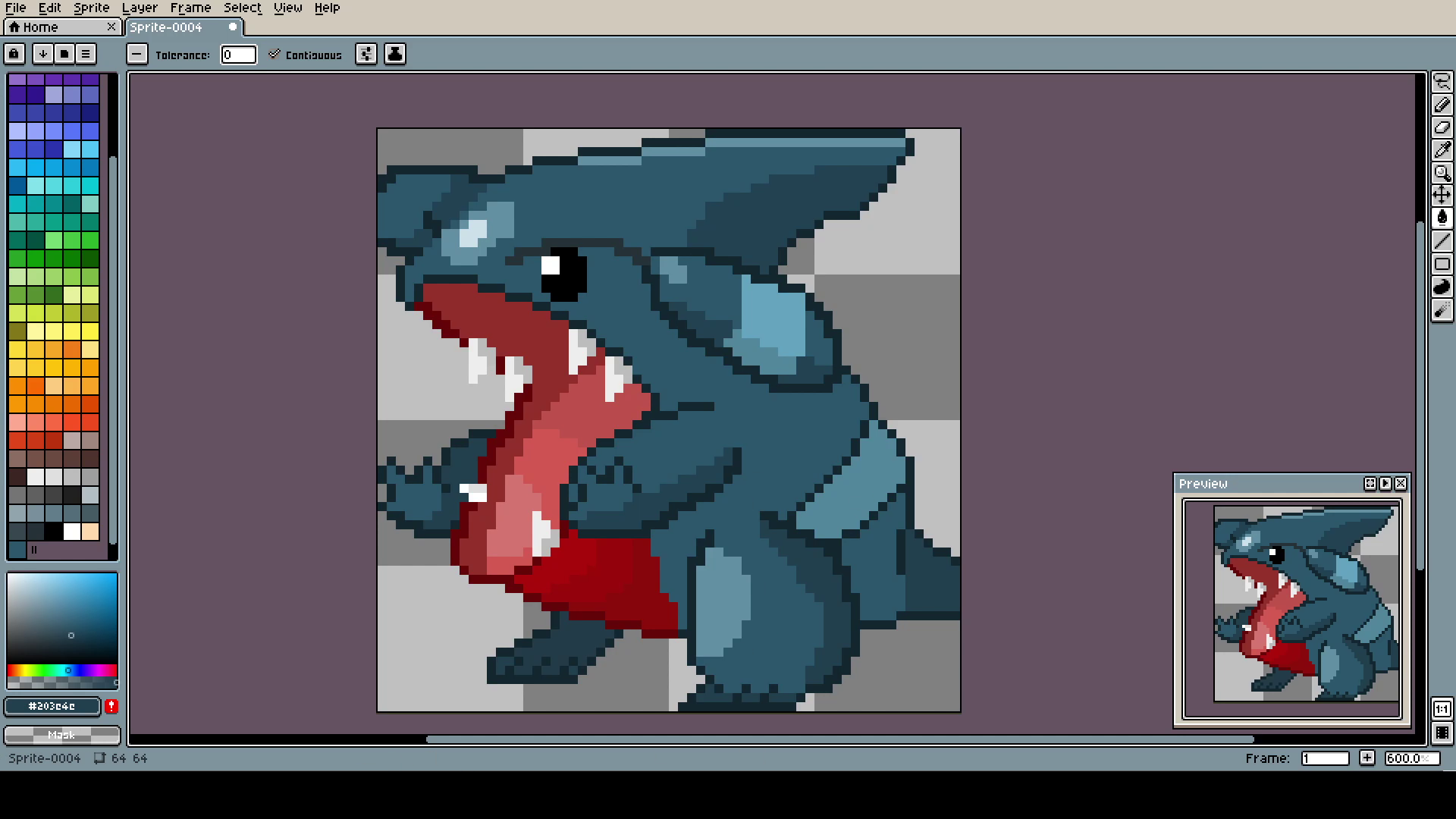Image resolution: width=1456 pixels, height=819 pixels.
Task: Close the Home tab
Action: click(x=111, y=27)
